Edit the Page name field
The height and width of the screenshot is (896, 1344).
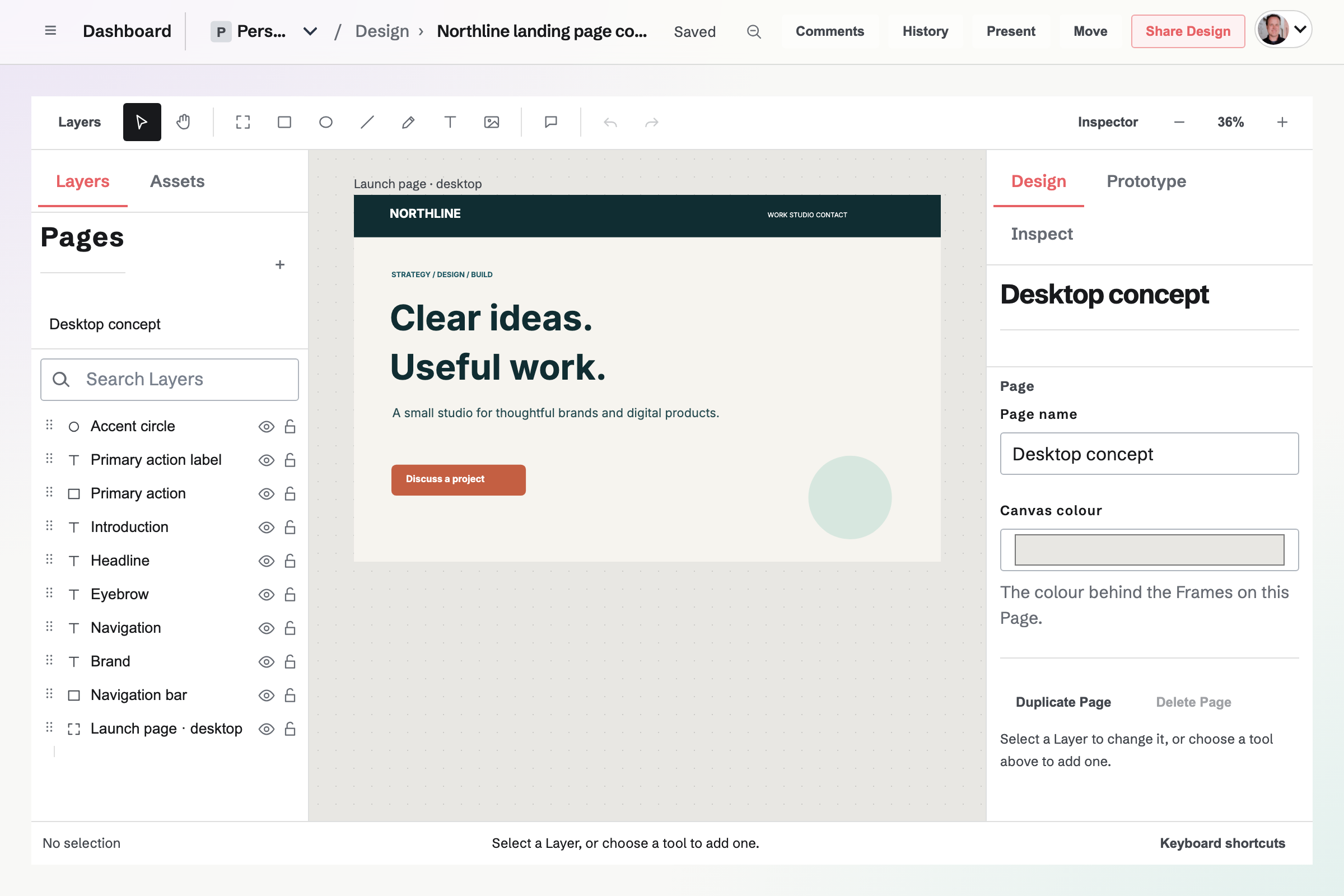[1149, 454]
